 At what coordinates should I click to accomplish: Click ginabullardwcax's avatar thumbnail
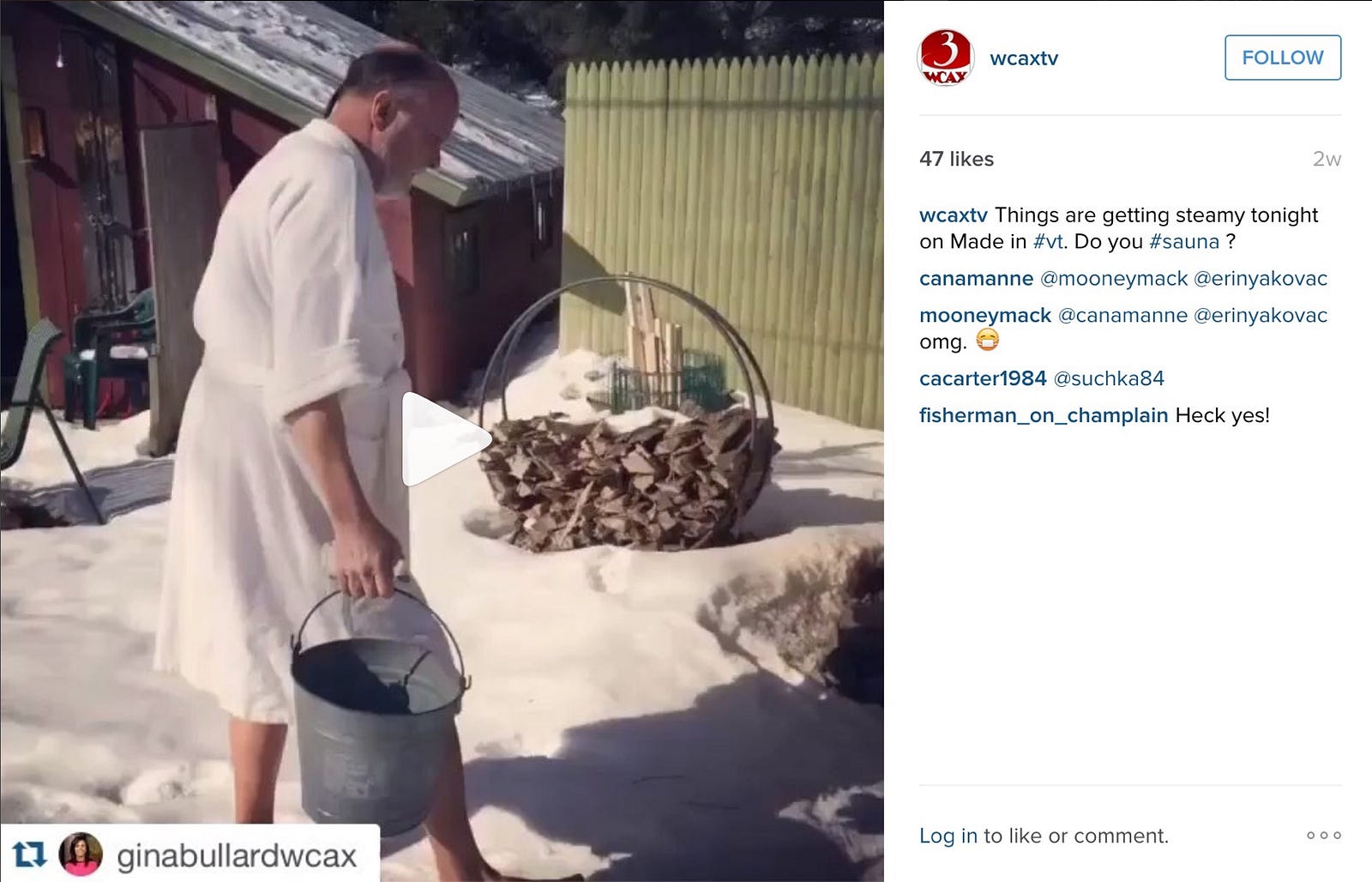point(80,855)
